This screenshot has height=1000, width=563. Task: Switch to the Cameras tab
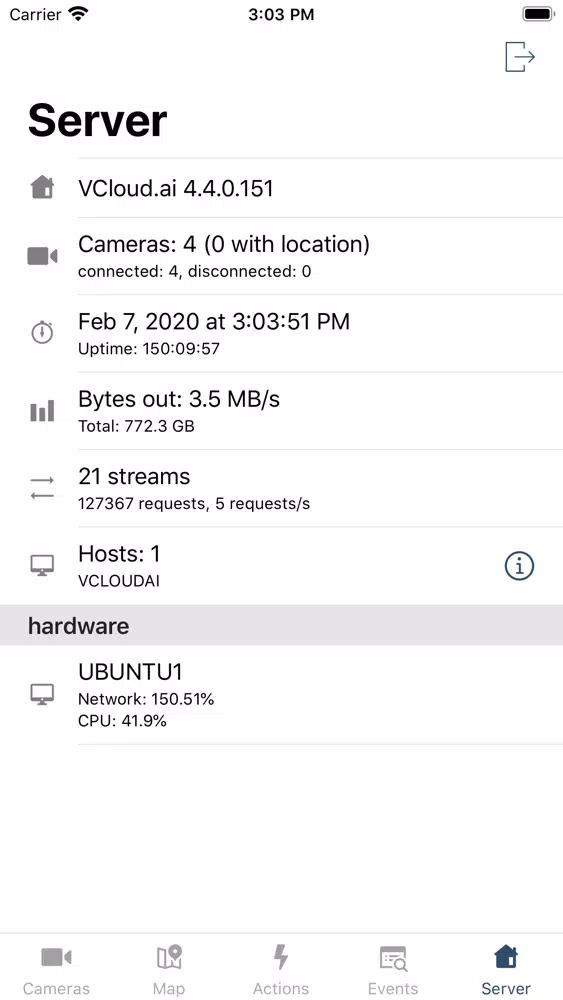[56, 969]
